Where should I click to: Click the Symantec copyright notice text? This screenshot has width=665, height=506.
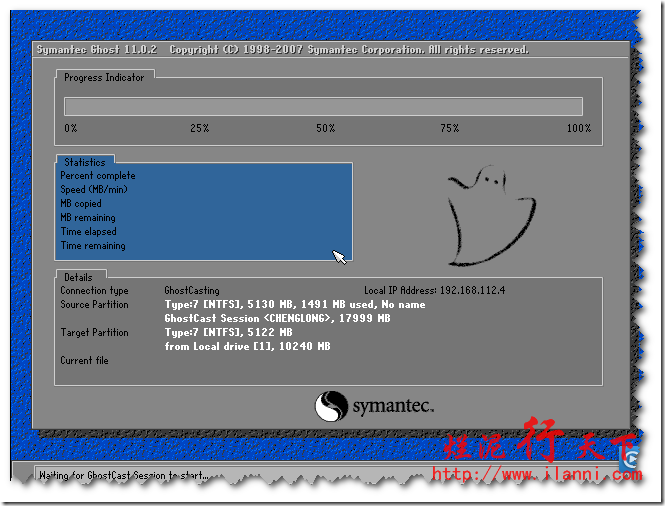pos(349,50)
